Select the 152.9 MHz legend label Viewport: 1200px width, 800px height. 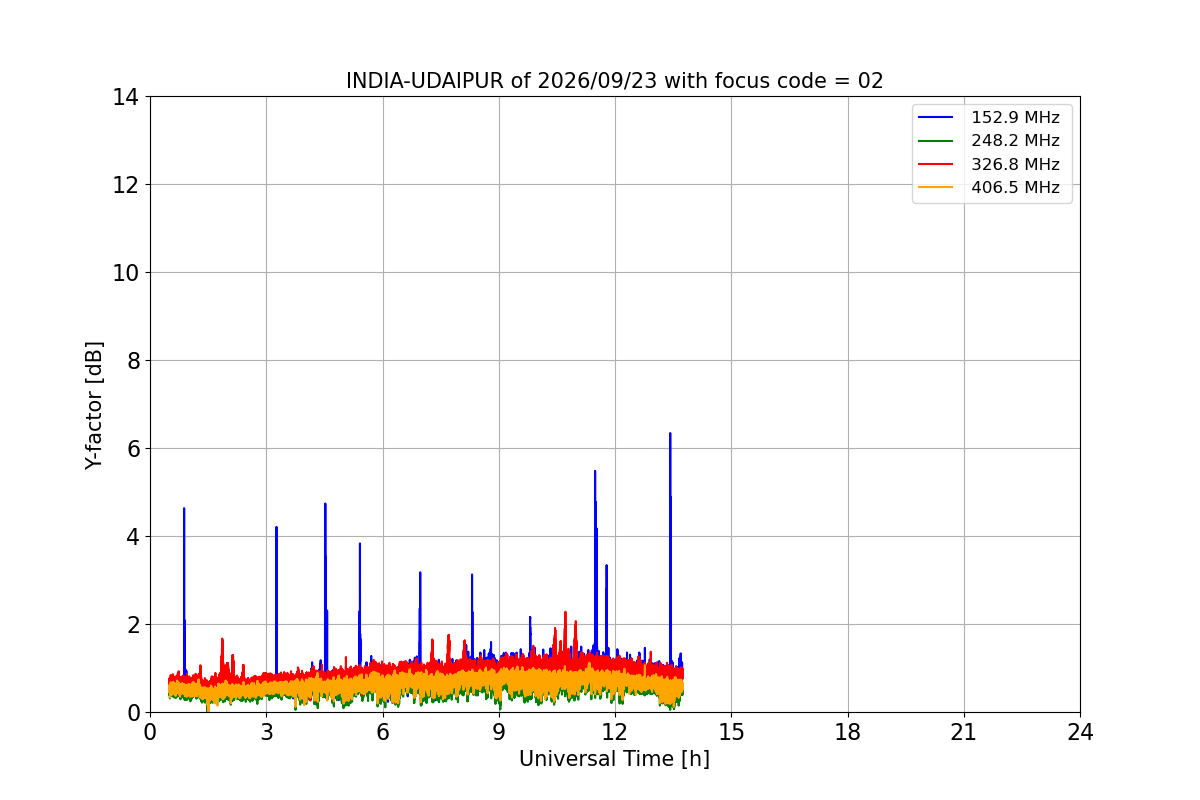(x=1015, y=118)
